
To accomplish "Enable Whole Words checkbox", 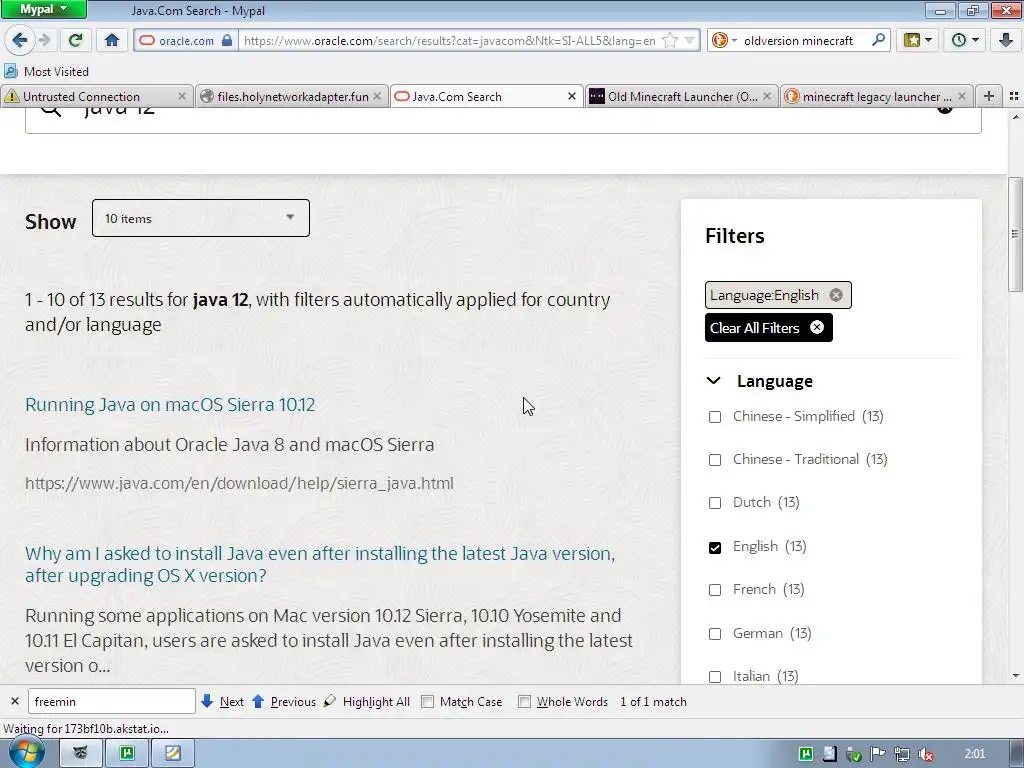I will pos(524,701).
